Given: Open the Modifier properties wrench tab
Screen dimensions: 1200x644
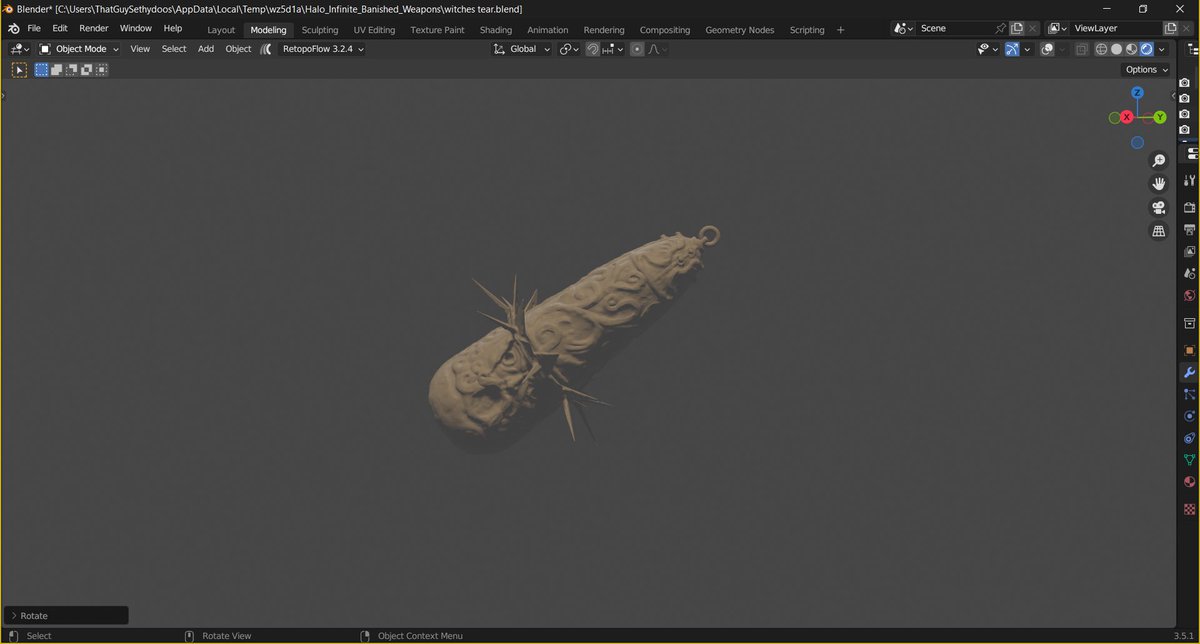Looking at the screenshot, I should (1189, 372).
